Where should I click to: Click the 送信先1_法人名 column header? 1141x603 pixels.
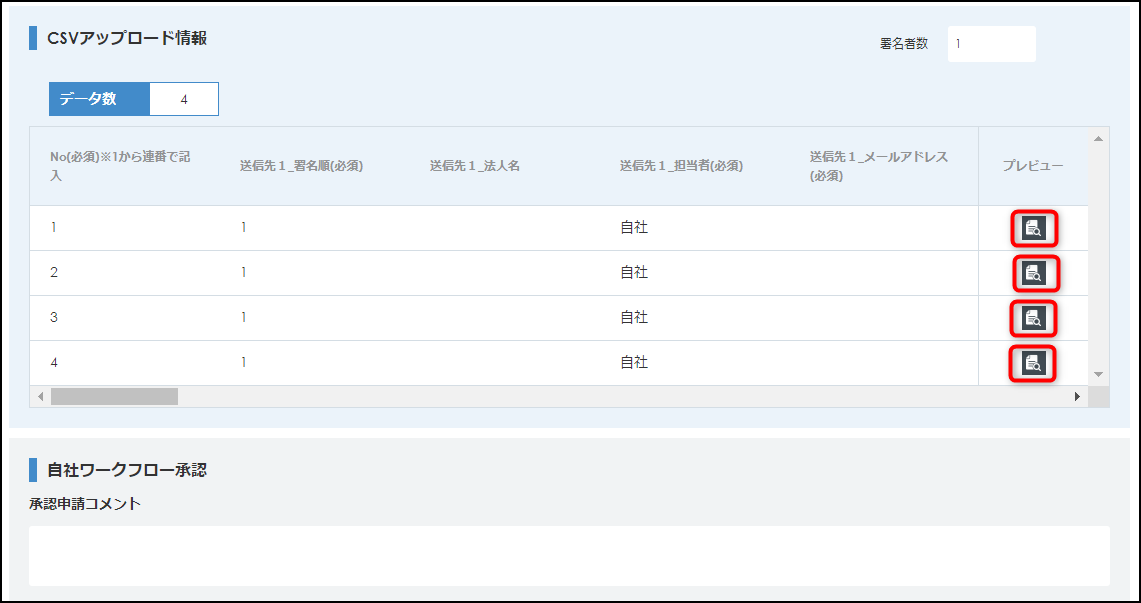(x=475, y=166)
